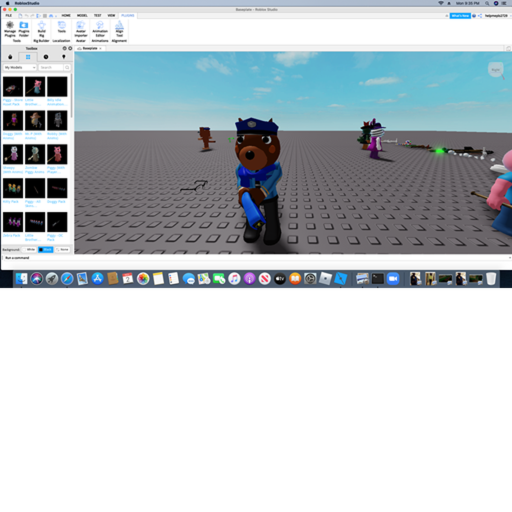Open the Kitty Pack model link

11,202
